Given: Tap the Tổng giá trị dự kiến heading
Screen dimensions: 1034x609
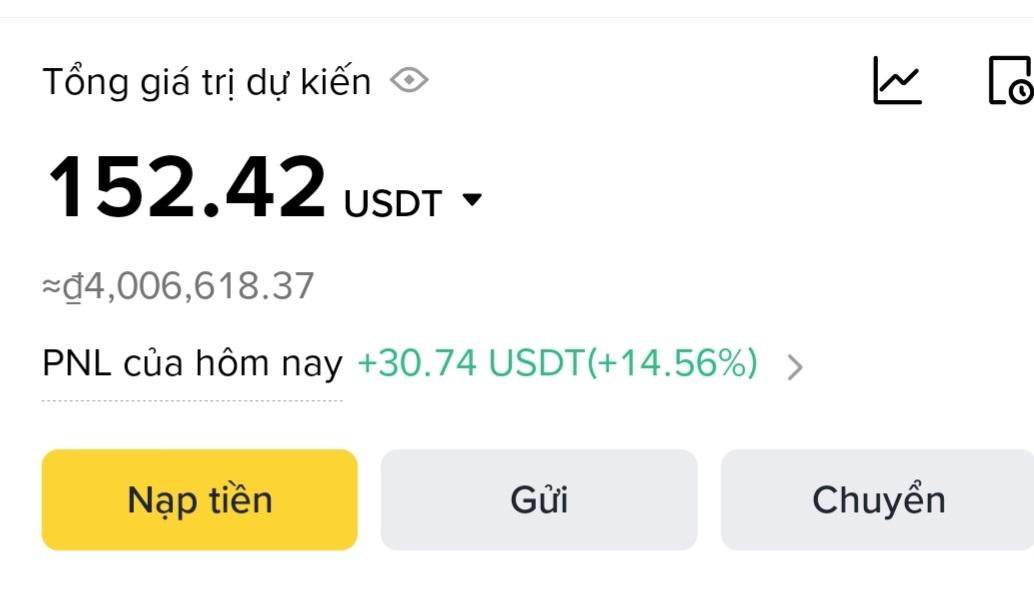Looking at the screenshot, I should (x=207, y=81).
